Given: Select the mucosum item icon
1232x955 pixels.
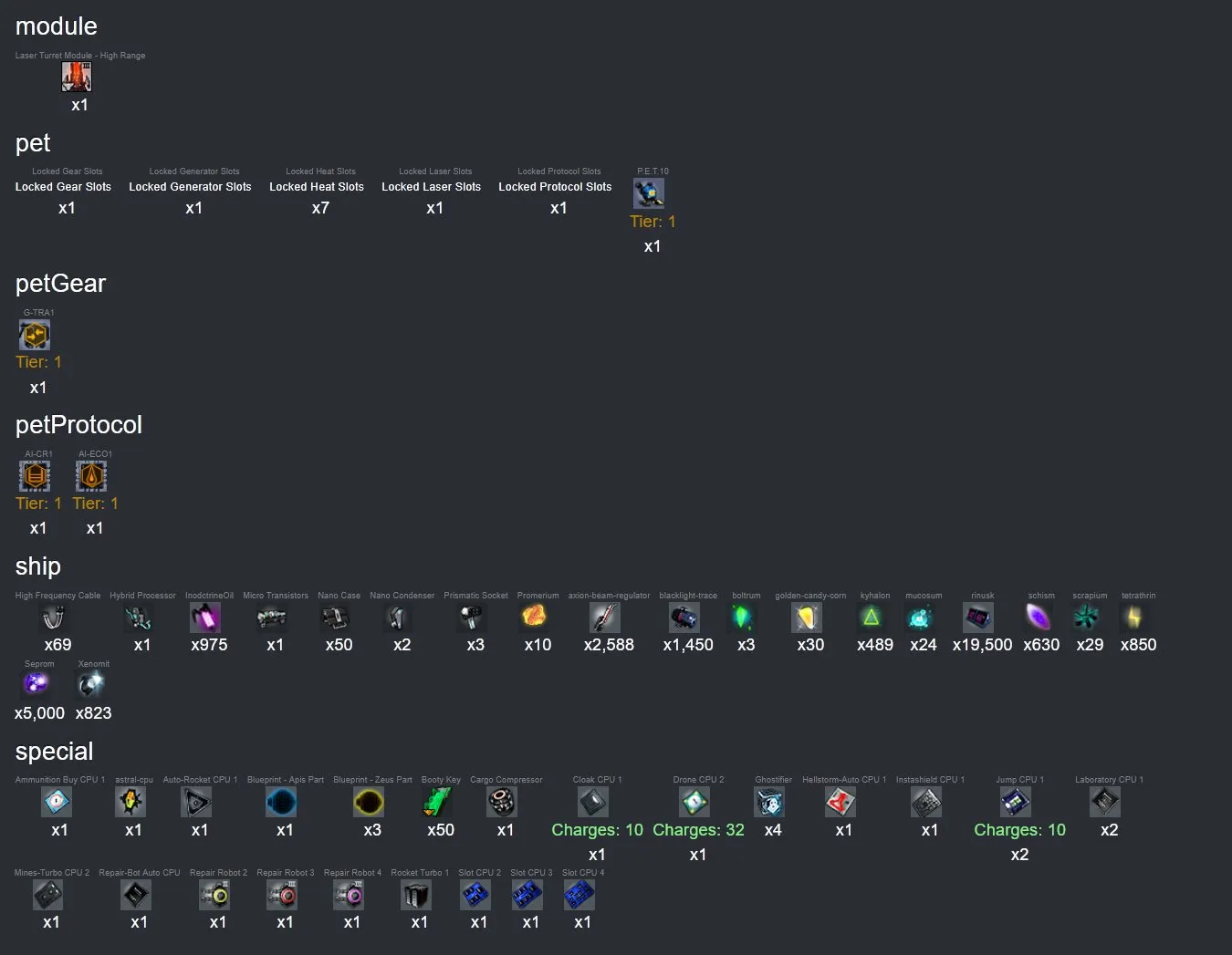Looking at the screenshot, I should click(x=920, y=618).
